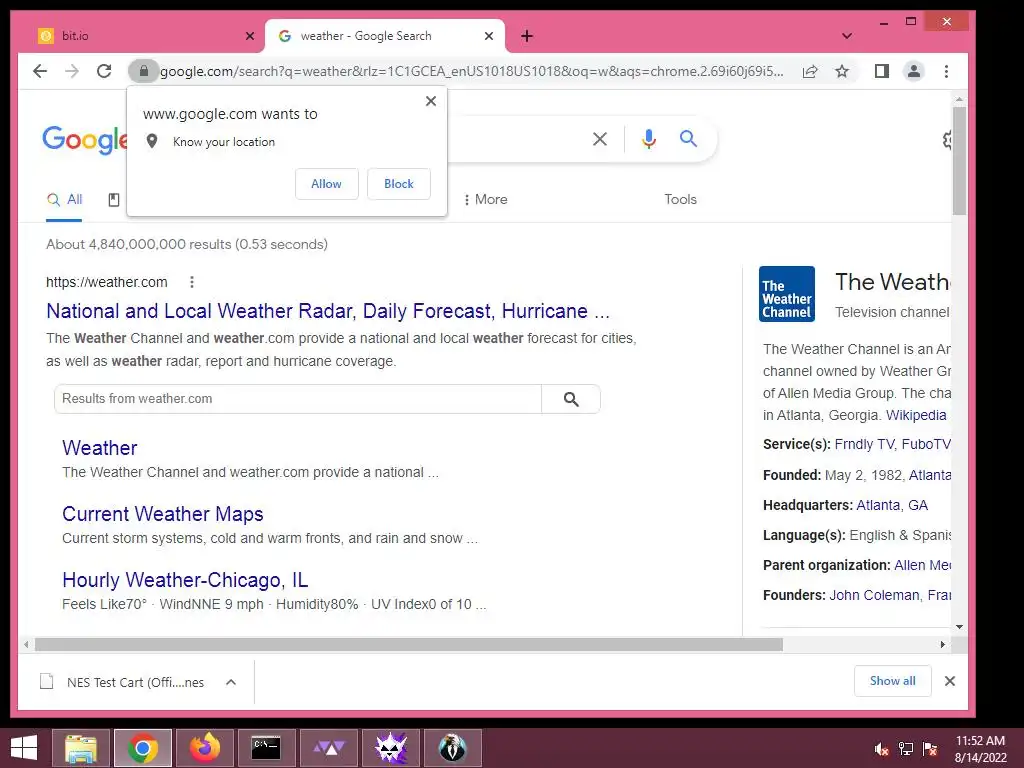Open National and Local Weather Radar result
This screenshot has width=1024, height=768.
point(328,311)
